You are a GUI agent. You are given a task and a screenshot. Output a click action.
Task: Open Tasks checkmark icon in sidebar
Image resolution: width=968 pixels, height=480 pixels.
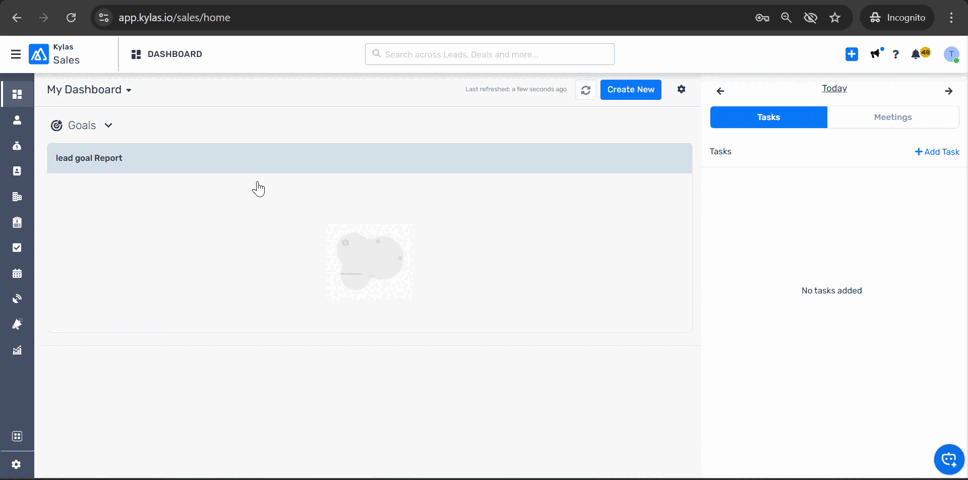point(17,247)
